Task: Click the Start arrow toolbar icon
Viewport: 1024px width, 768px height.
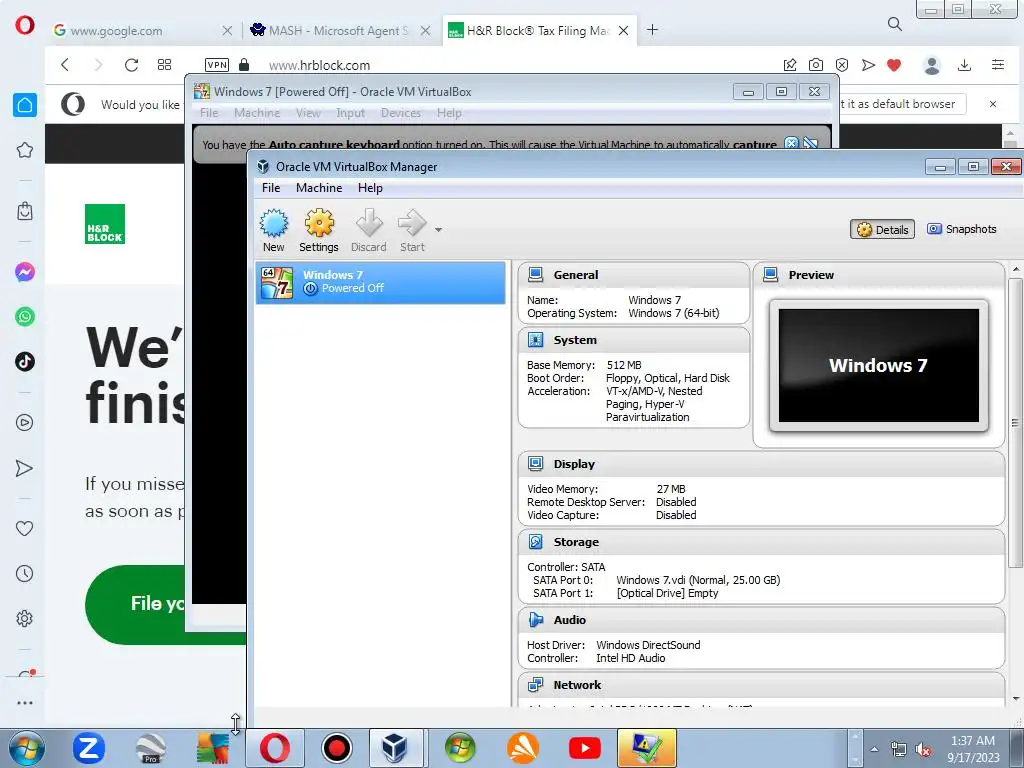Action: 412,231
